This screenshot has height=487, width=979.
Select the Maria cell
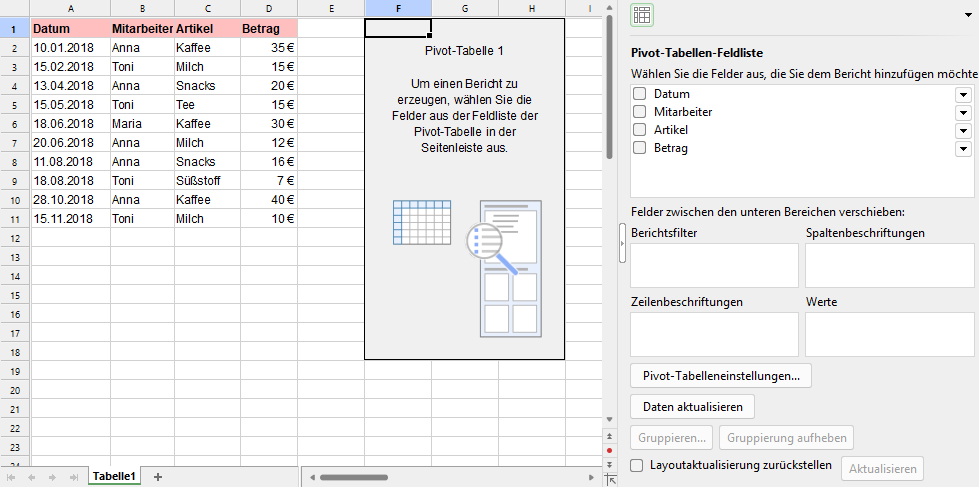point(143,124)
